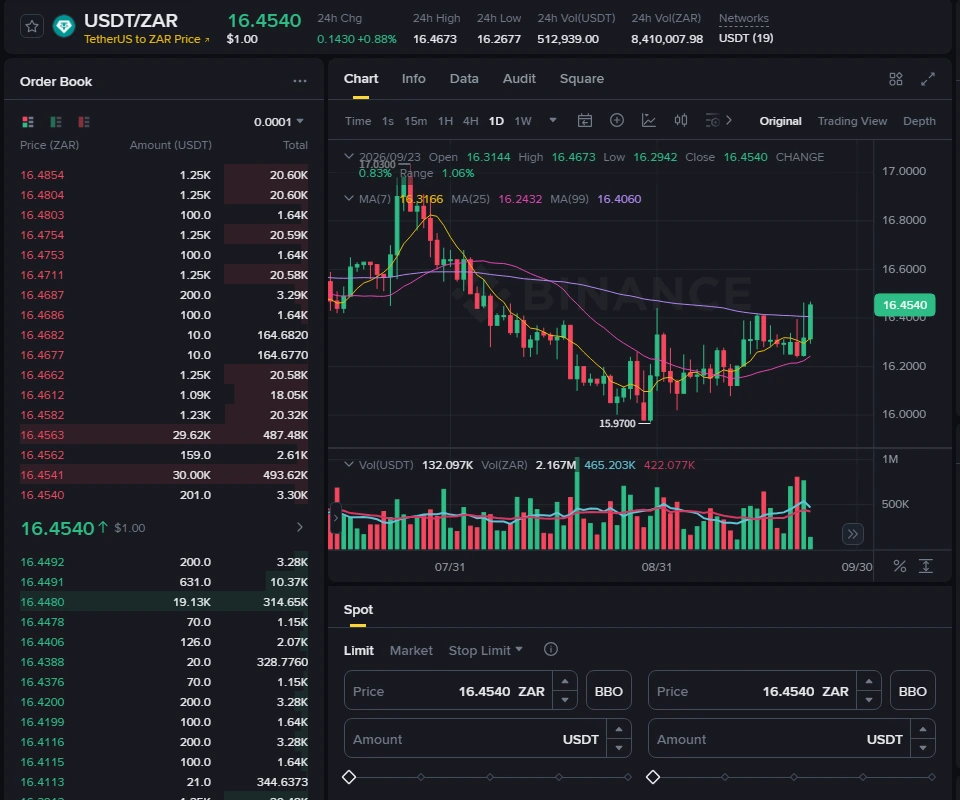The image size is (960, 800).
Task: Select the Time chart interval
Action: [358, 121]
